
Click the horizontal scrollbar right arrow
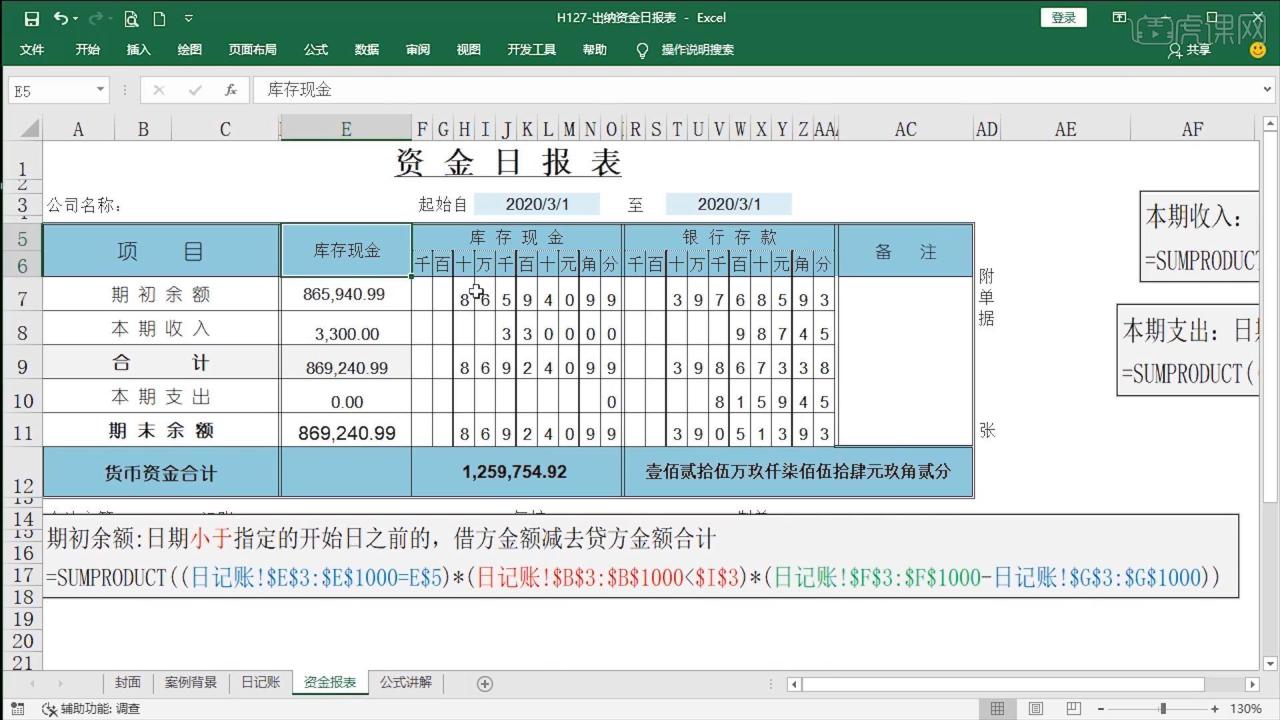point(1254,684)
